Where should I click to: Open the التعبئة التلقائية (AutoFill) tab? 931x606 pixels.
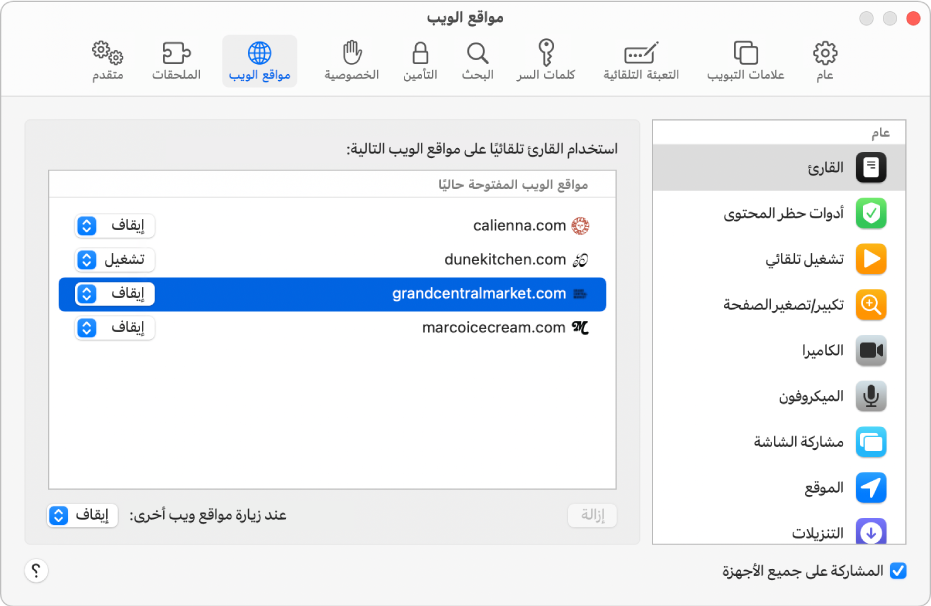(x=641, y=61)
